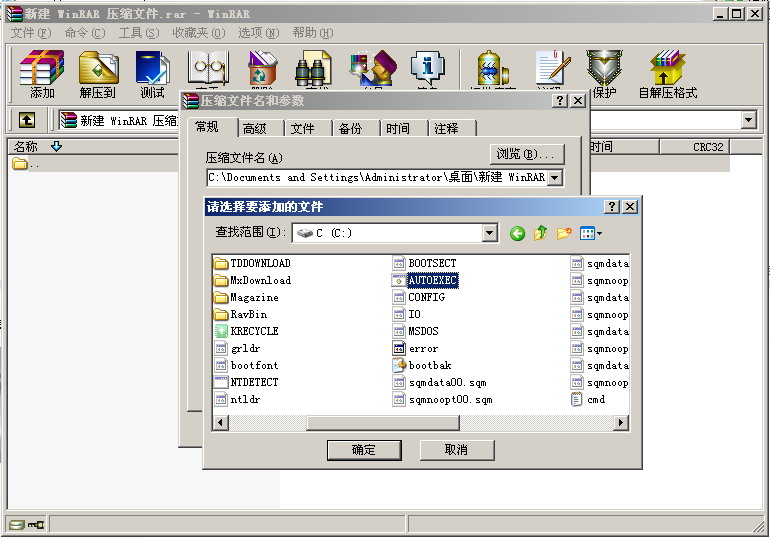Click the create new folder icon
Image resolution: width=770 pixels, height=538 pixels.
[x=564, y=233]
